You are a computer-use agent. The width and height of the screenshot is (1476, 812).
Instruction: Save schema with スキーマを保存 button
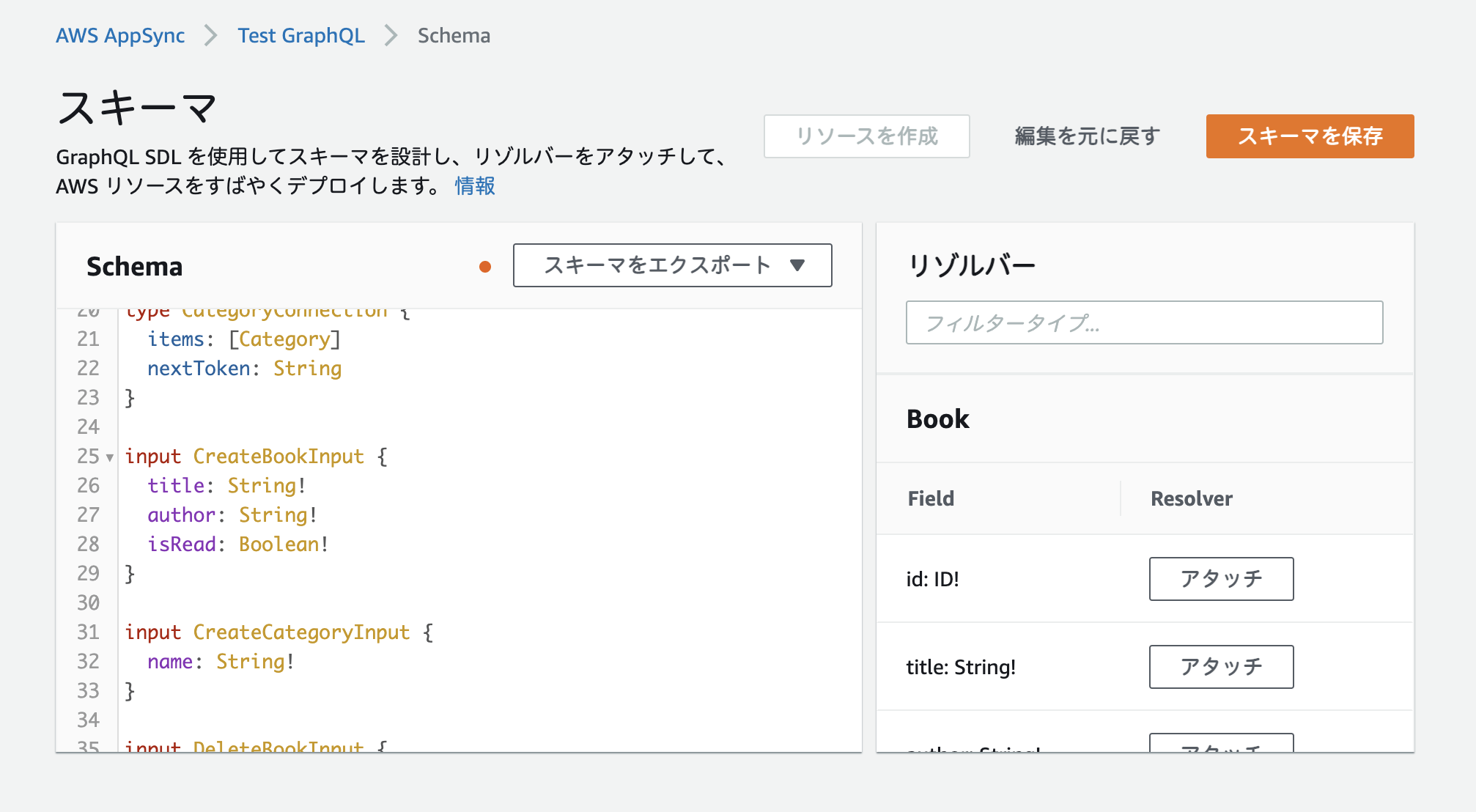pyautogui.click(x=1310, y=136)
